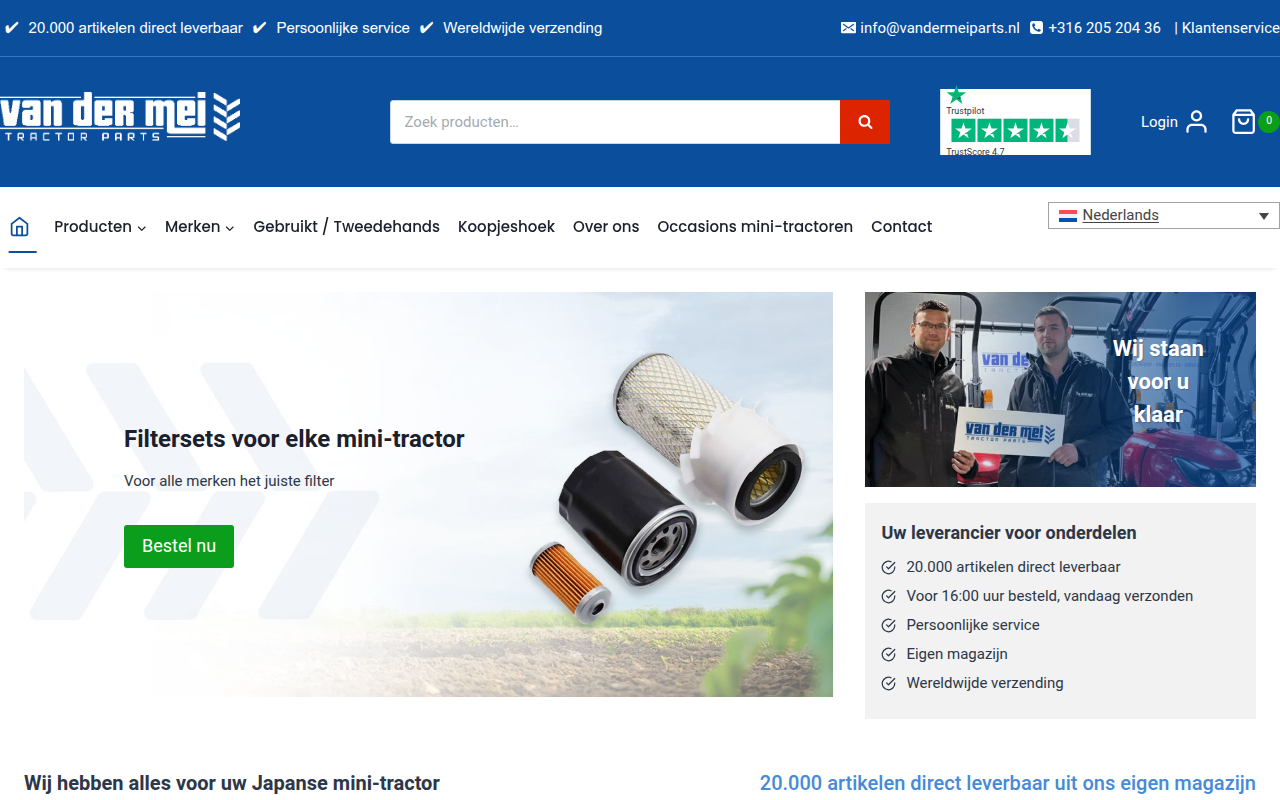Click 'Persoonlijke service' in the supplier list
The height and width of the screenshot is (800, 1280).
[973, 625]
